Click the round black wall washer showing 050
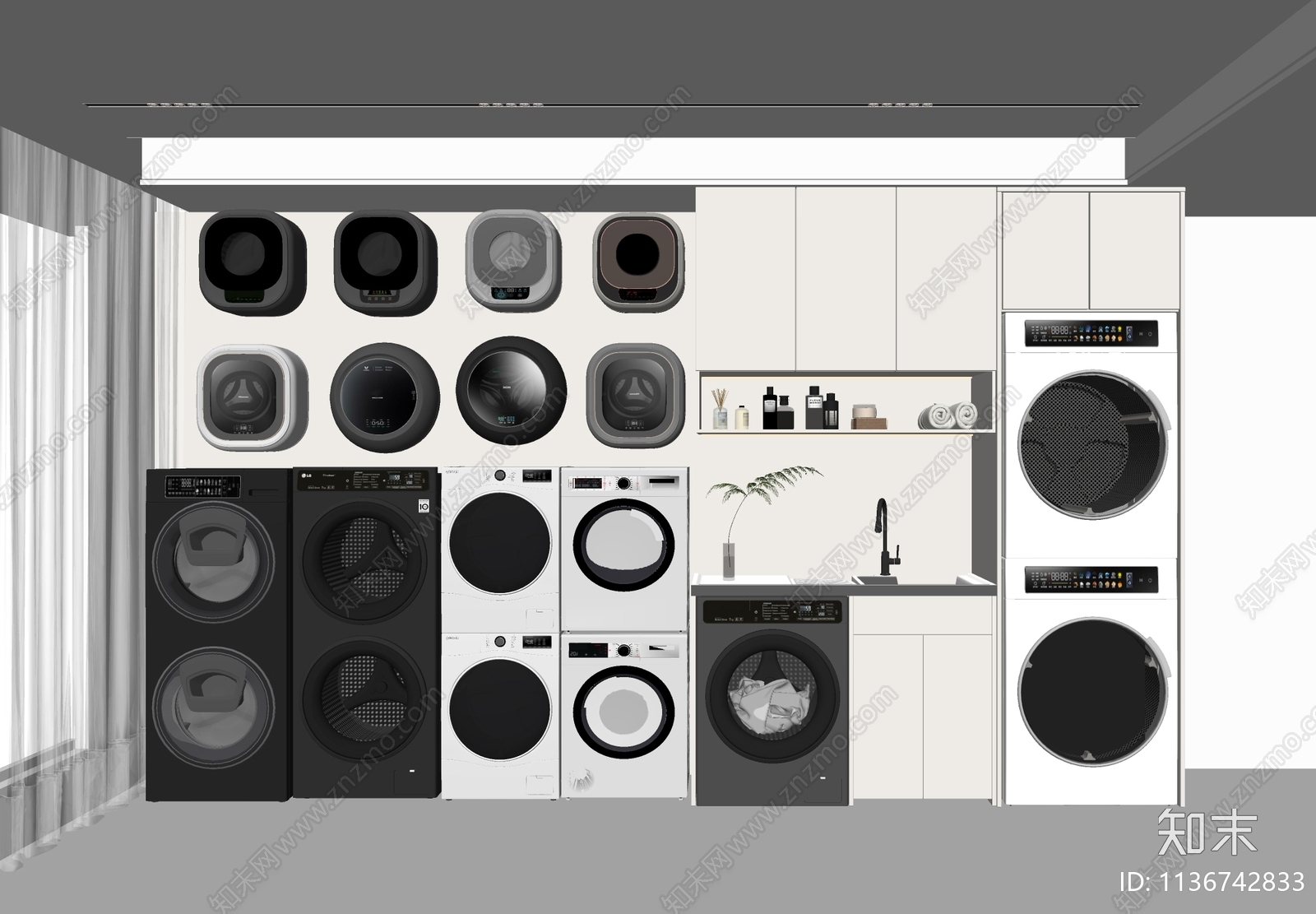Screen dimensions: 1316x914 tap(385, 397)
